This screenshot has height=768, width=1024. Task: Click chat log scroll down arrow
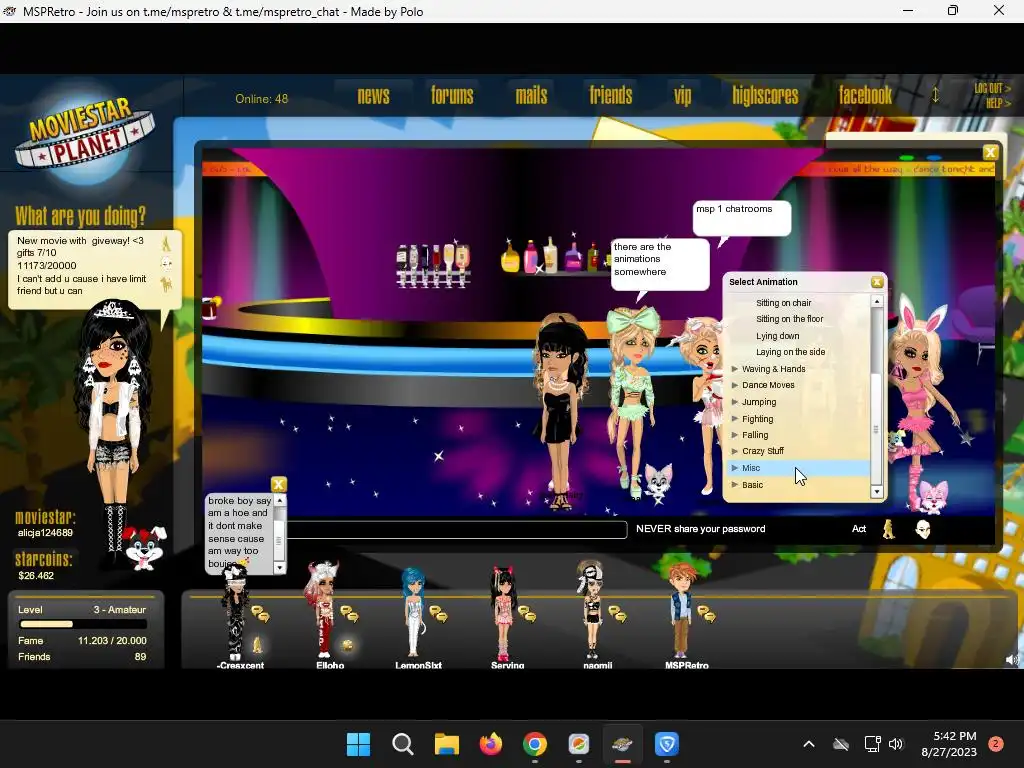click(x=280, y=568)
